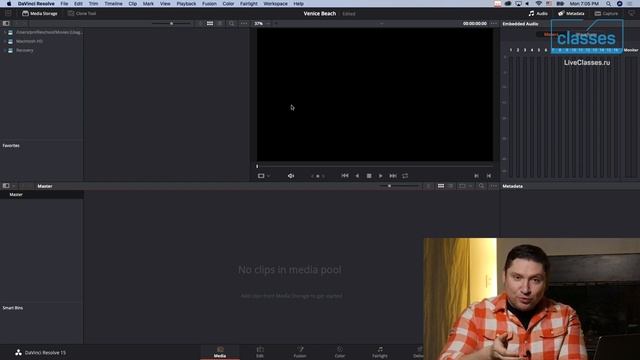
Task: Click the Favorites section header
Action: tap(11, 146)
